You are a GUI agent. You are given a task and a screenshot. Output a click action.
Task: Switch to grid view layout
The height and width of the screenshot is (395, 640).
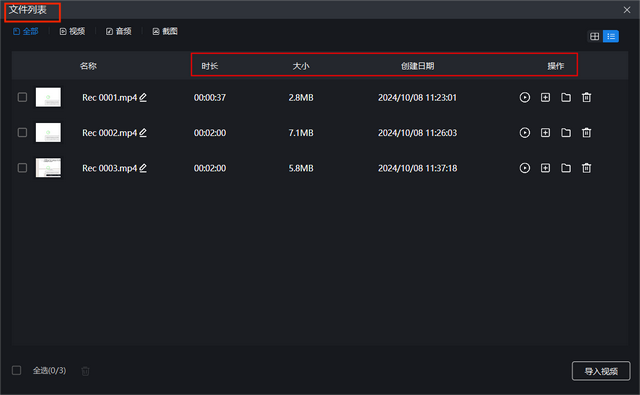[x=595, y=36]
